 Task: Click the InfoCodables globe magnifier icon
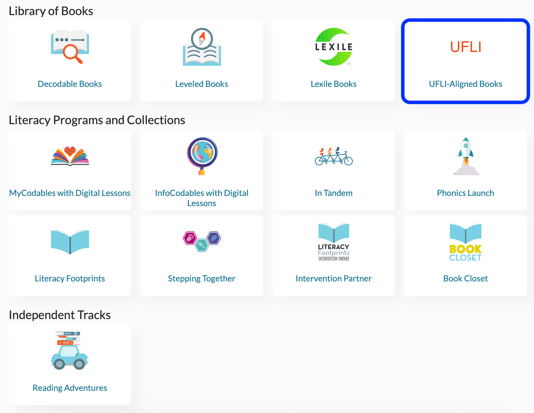coord(202,156)
